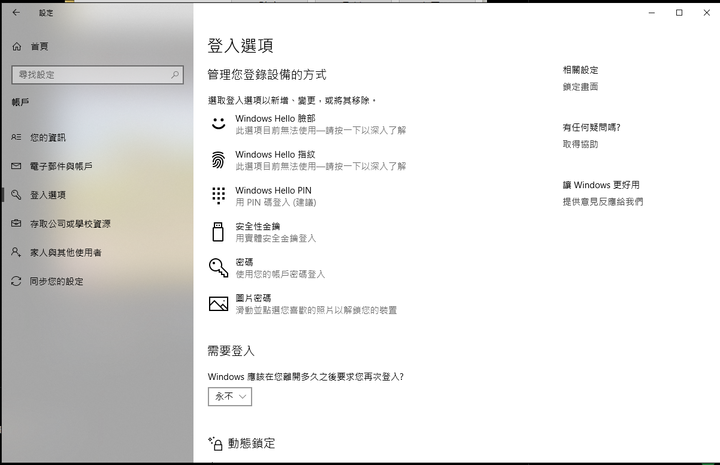720x465 pixels.
Task: Click the 動態鎖定 lock icon
Action: tap(216, 443)
